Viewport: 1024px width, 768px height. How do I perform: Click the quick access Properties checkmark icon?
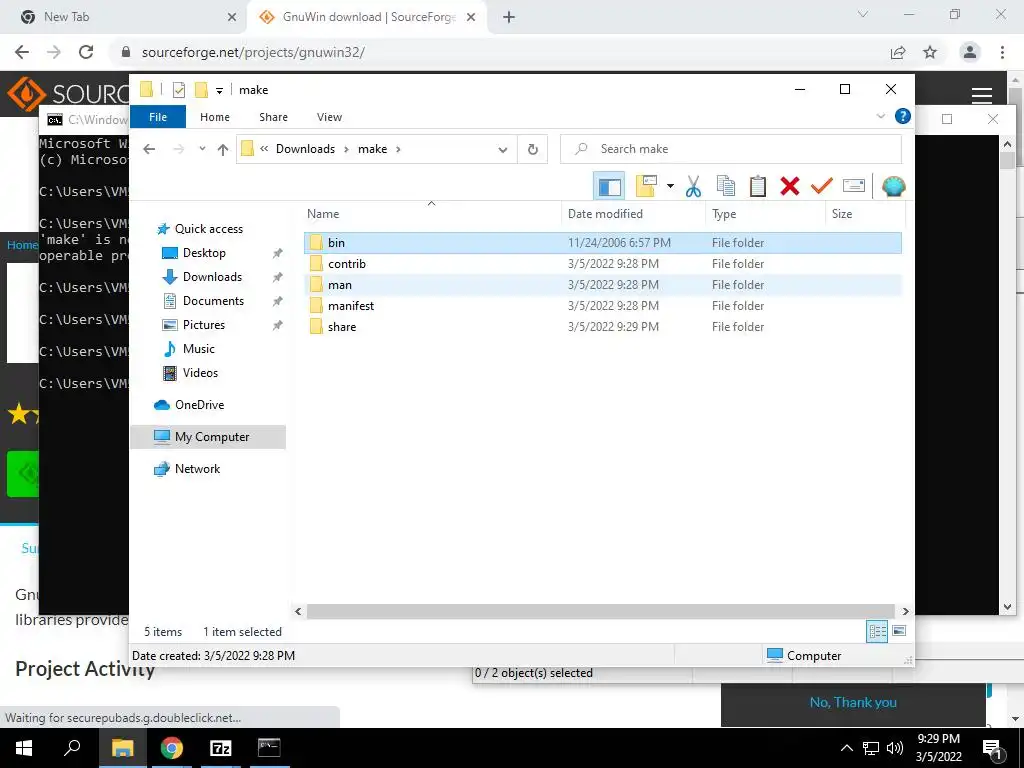point(179,90)
